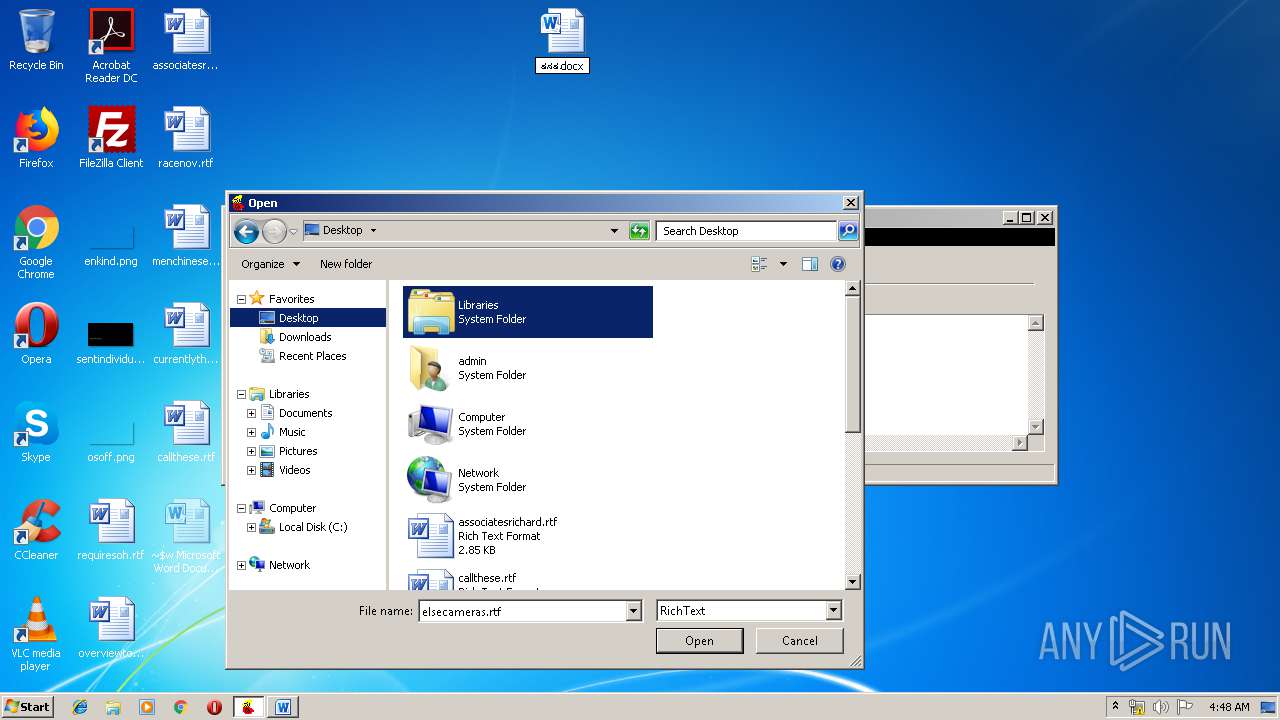Select Acrobat Reader DC desktop icon
The width and height of the screenshot is (1280, 720).
(111, 46)
